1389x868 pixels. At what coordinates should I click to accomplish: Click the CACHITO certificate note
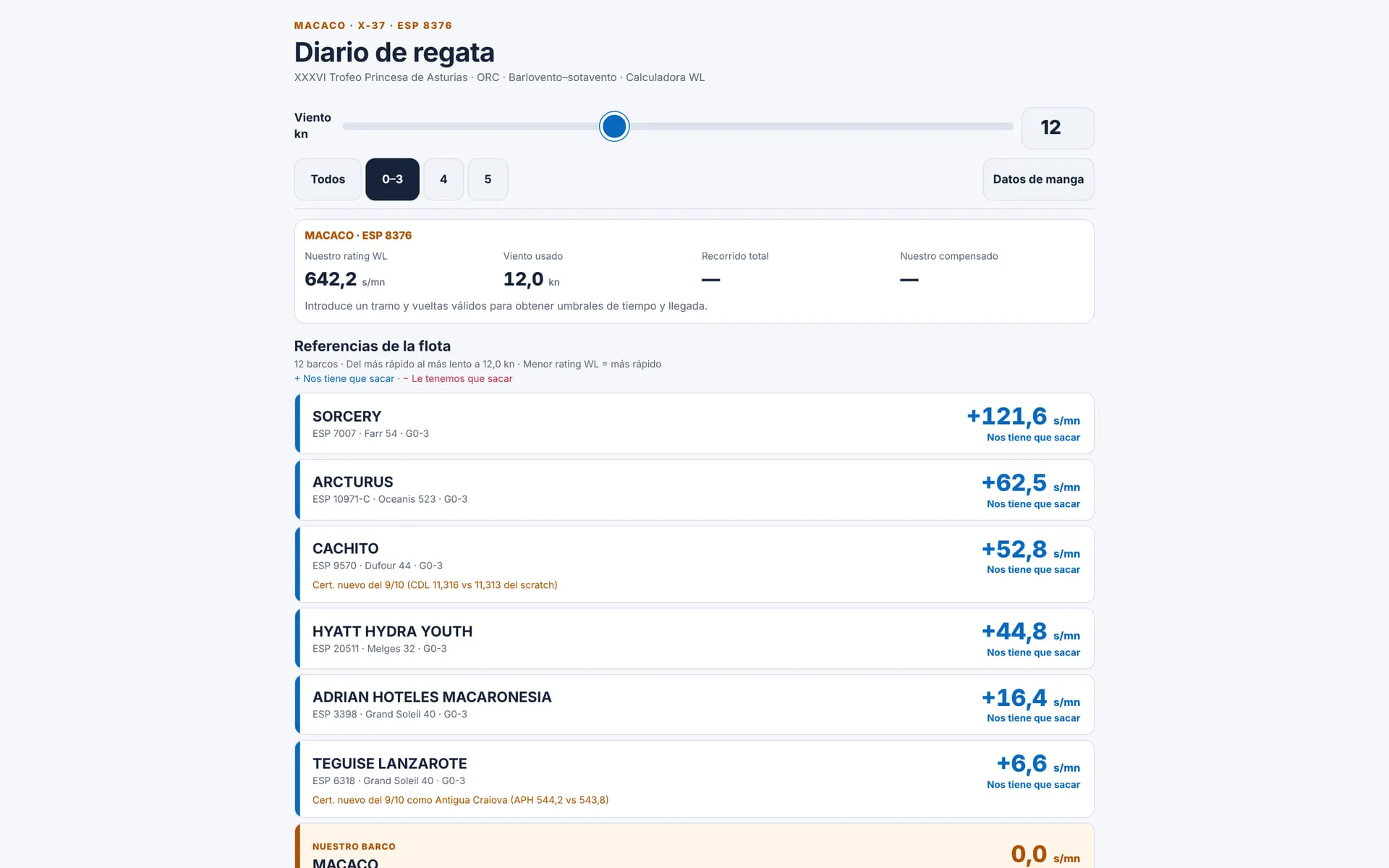pos(435,585)
